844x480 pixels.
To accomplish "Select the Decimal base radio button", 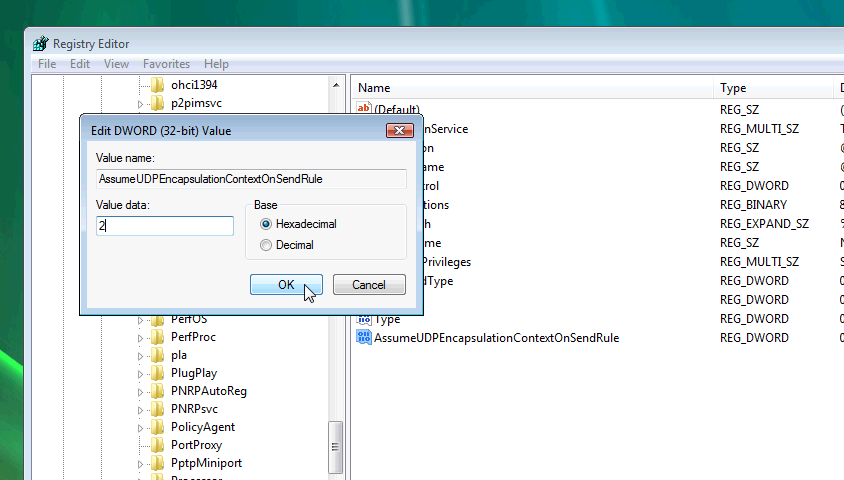I will click(266, 245).
